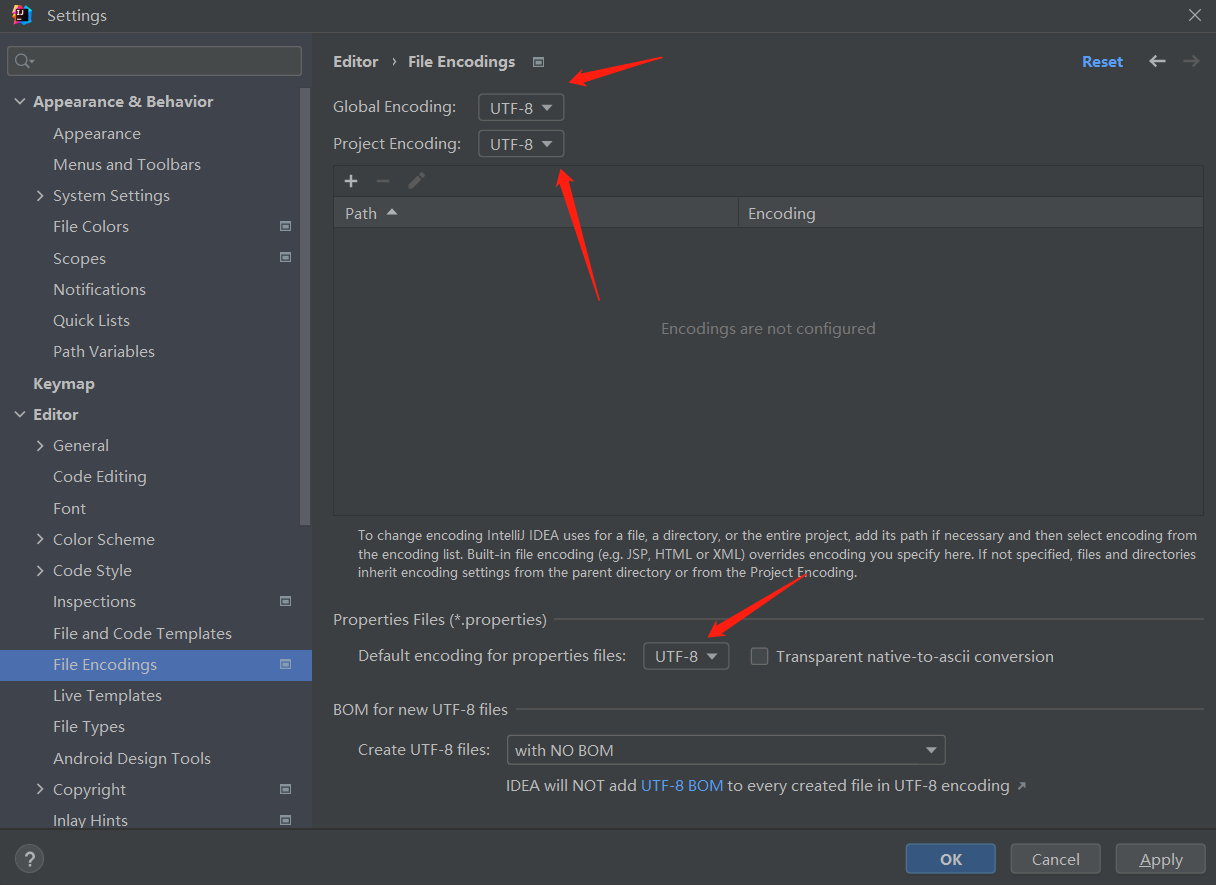The image size is (1216, 885).
Task: Click the Encoding column header
Action: 971,213
